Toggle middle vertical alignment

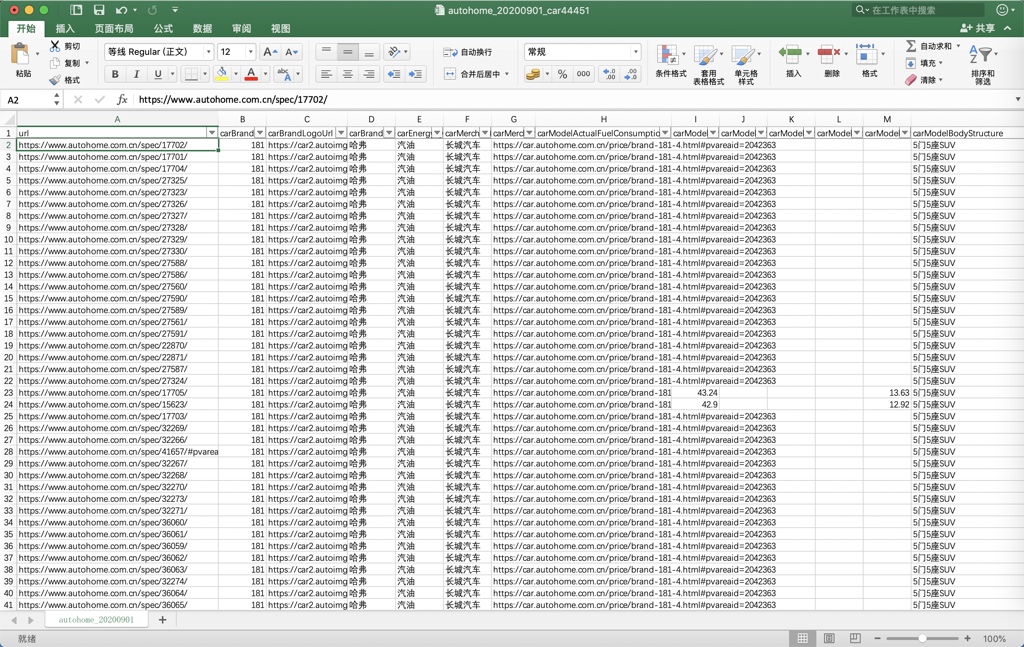[x=347, y=52]
